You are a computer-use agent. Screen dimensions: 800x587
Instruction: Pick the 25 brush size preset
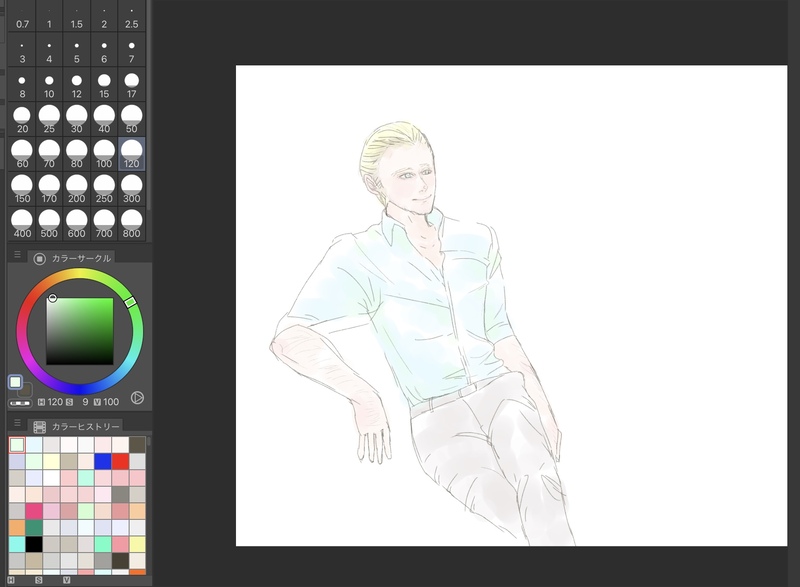tap(49, 119)
